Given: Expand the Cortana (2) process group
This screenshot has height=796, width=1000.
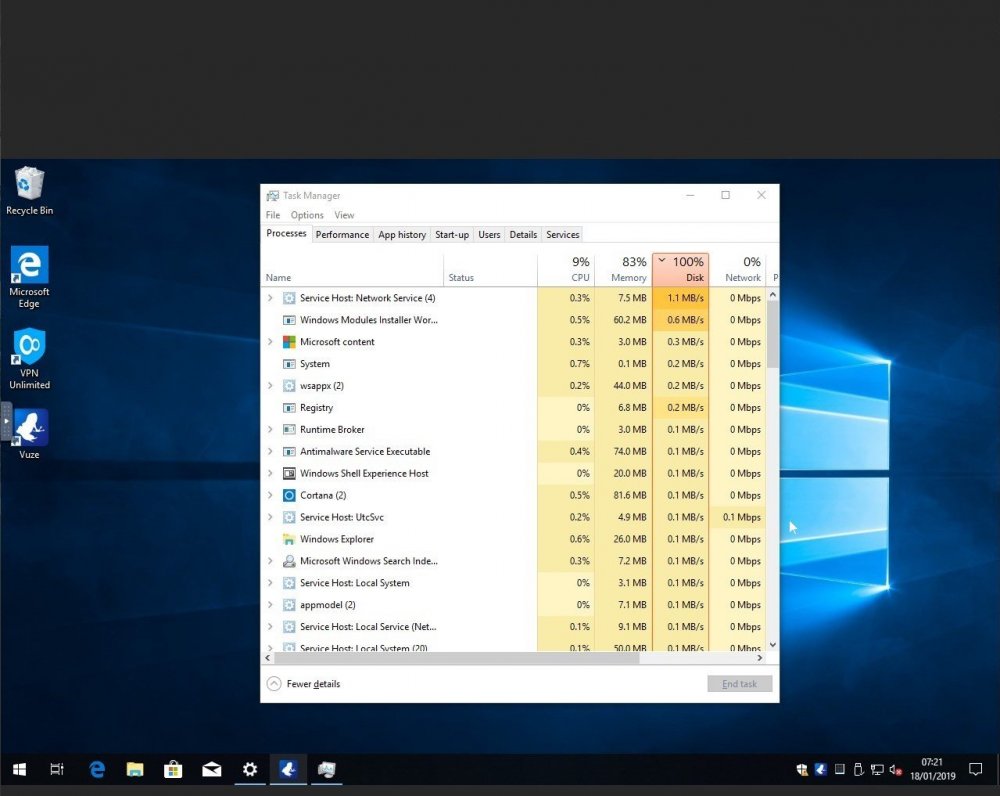Looking at the screenshot, I should (270, 496).
